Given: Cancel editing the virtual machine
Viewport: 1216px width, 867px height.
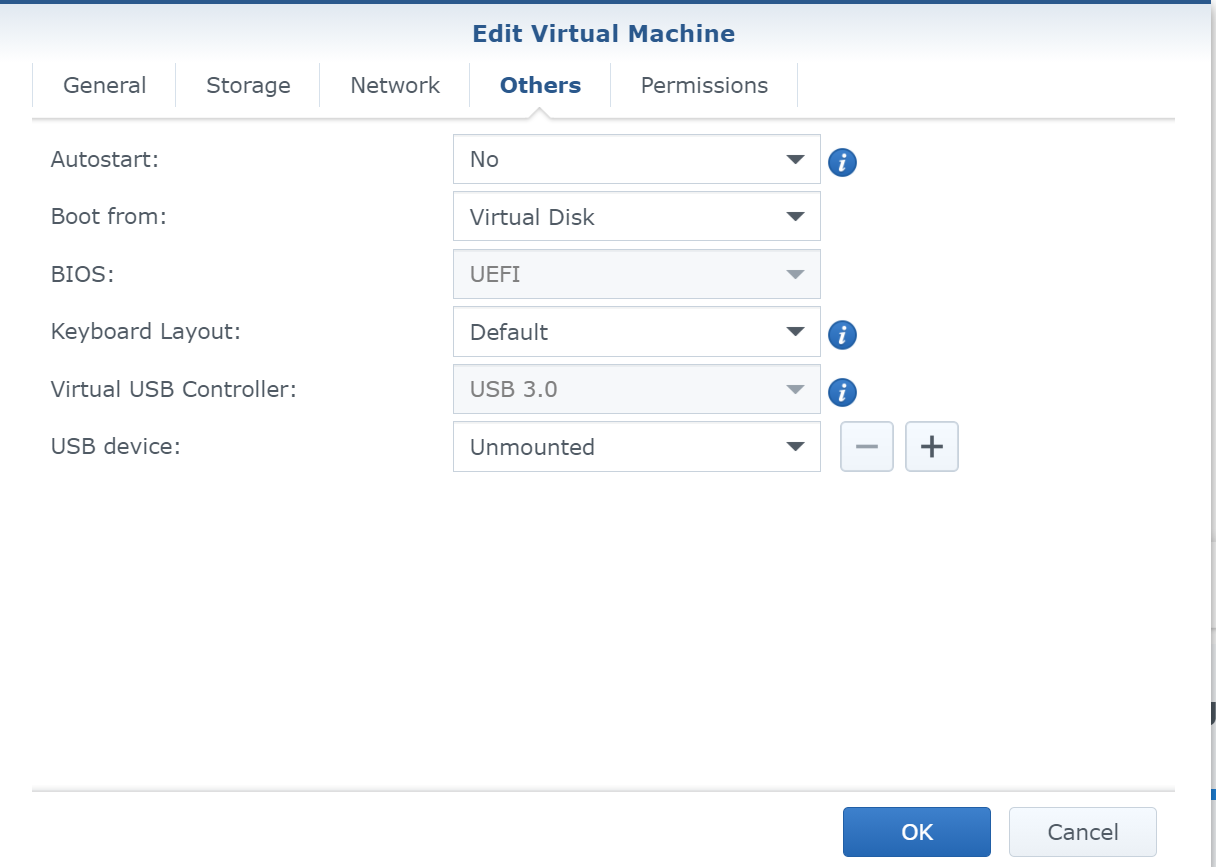Looking at the screenshot, I should click(1082, 831).
